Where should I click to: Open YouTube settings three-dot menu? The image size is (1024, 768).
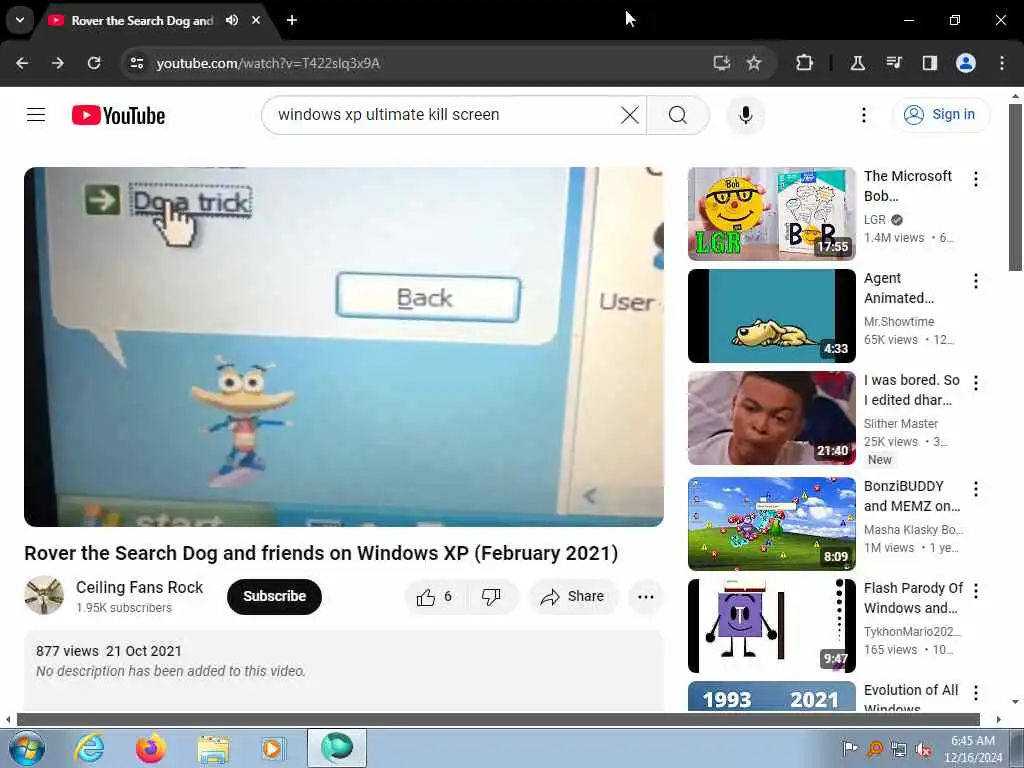point(863,115)
